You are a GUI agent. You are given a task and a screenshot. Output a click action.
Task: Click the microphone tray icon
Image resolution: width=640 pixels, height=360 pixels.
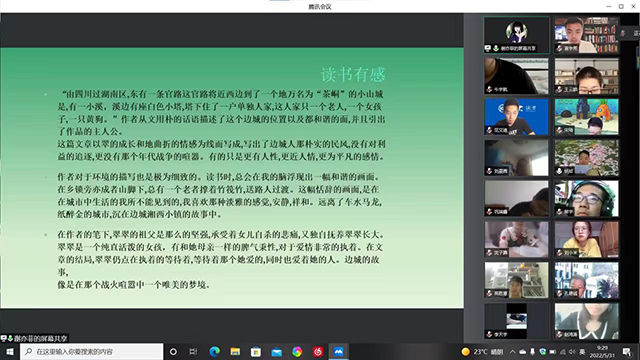click(x=532, y=351)
